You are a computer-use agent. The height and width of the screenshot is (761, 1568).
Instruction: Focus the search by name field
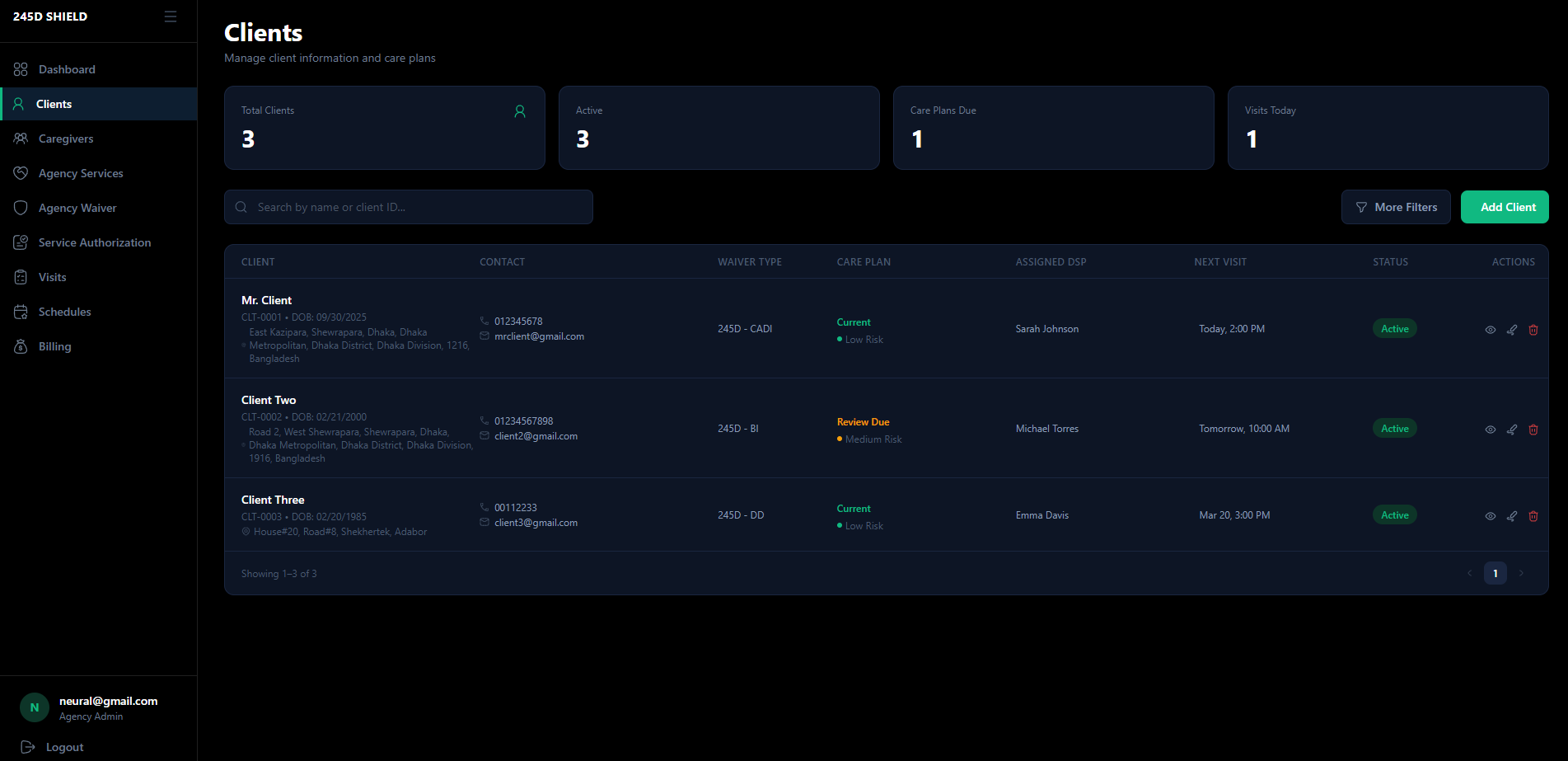pos(409,207)
